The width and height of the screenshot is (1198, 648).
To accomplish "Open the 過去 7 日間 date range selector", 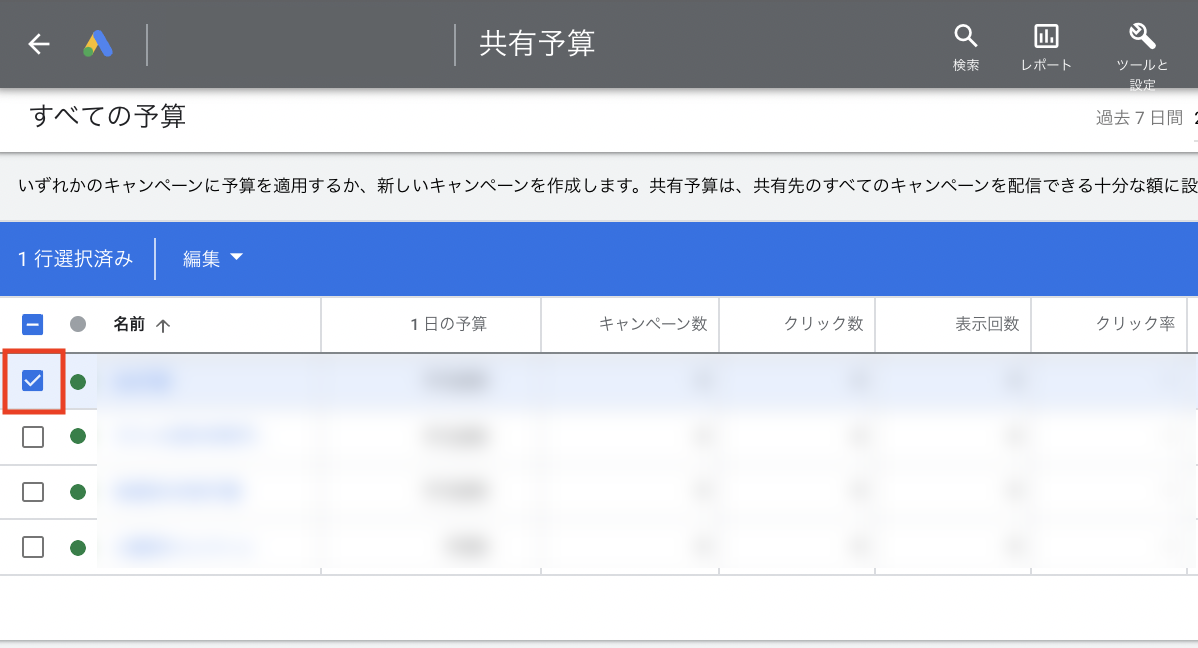I will point(1140,118).
